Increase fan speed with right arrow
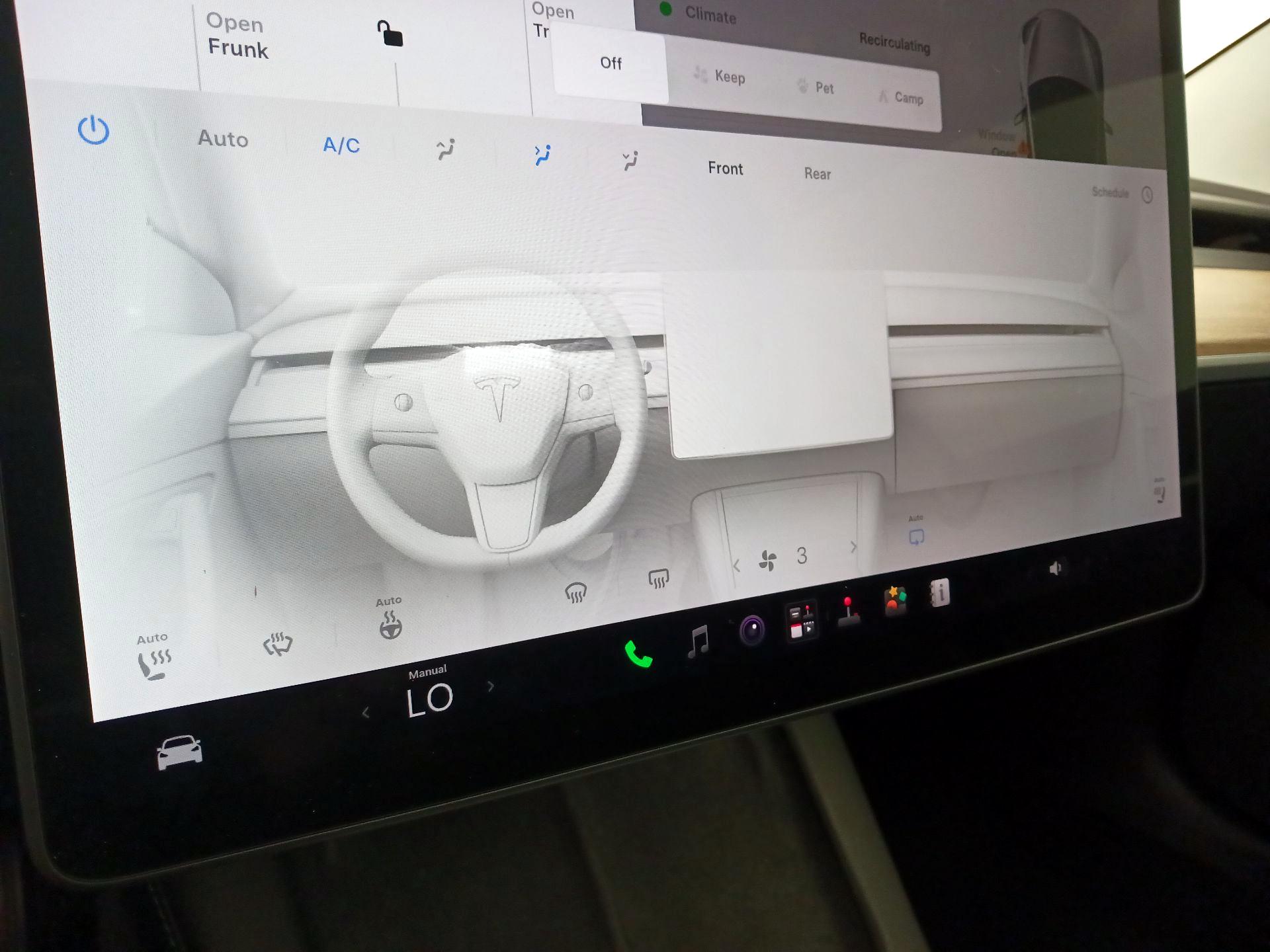Viewport: 1270px width, 952px height. (853, 547)
